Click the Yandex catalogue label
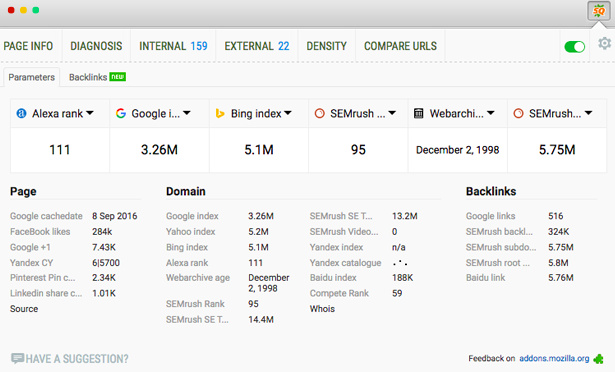This screenshot has height=372, width=615. pos(346,263)
